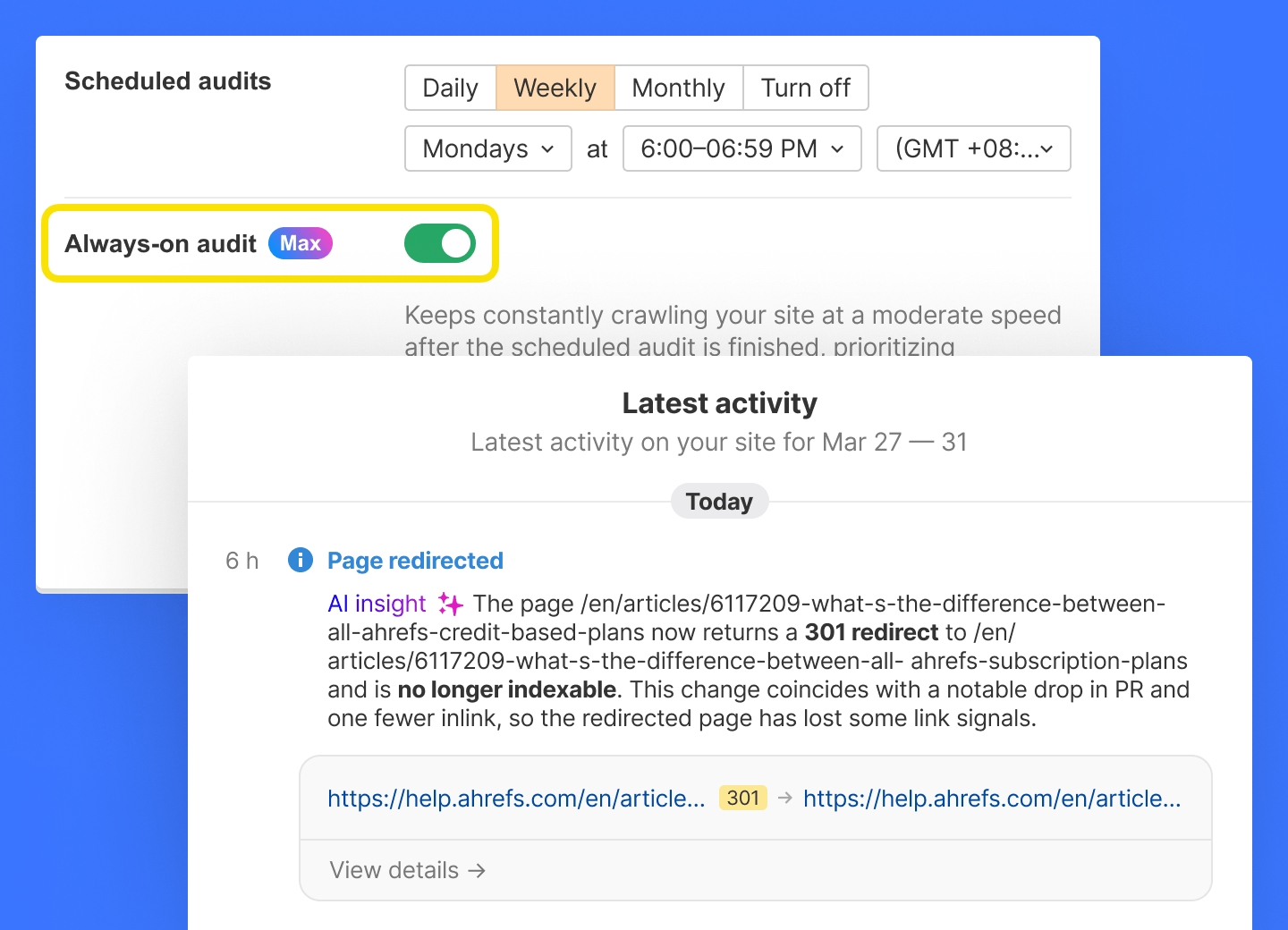Click the arrow icon after View details
This screenshot has width=1288, height=930.
tap(477, 870)
